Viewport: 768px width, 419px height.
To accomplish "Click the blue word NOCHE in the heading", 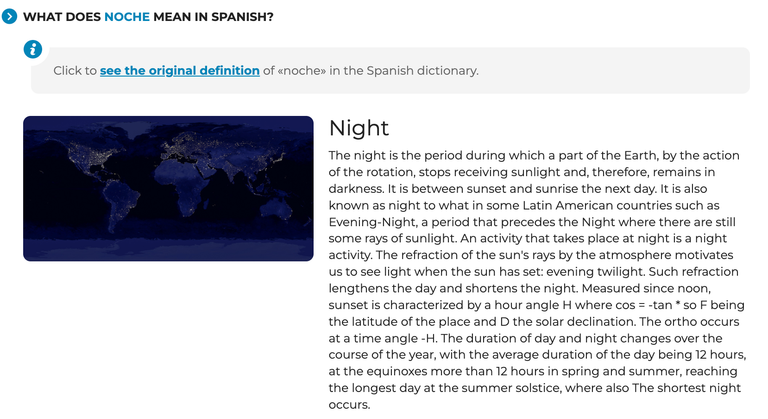I will tap(127, 17).
